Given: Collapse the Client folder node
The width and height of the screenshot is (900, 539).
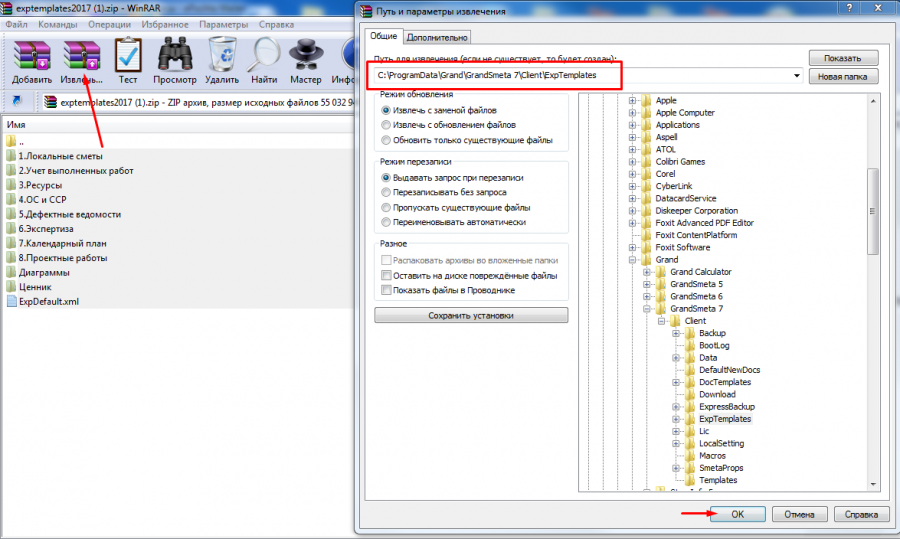Looking at the screenshot, I should 661,321.
